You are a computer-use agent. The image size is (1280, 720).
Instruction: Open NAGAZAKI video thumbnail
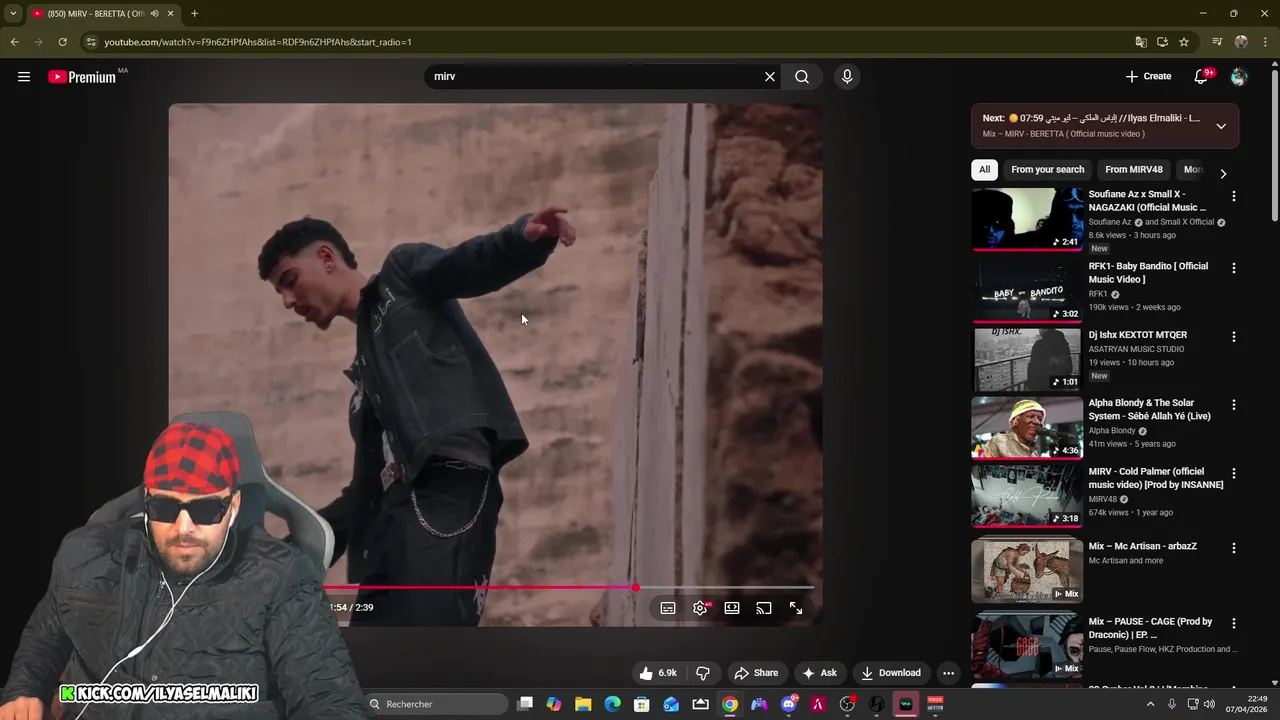(1027, 219)
